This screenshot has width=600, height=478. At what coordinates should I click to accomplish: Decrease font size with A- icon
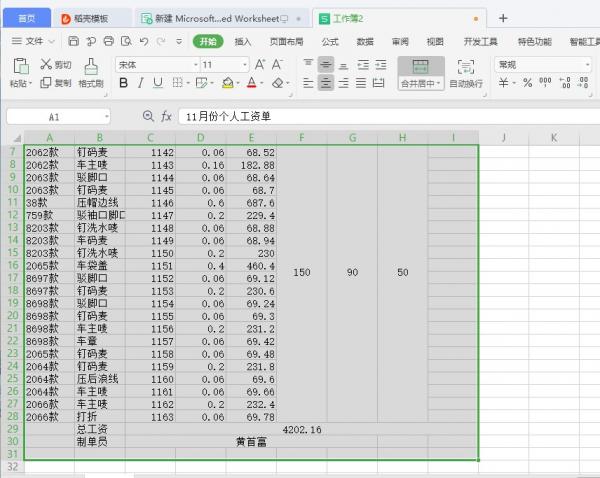(x=277, y=64)
